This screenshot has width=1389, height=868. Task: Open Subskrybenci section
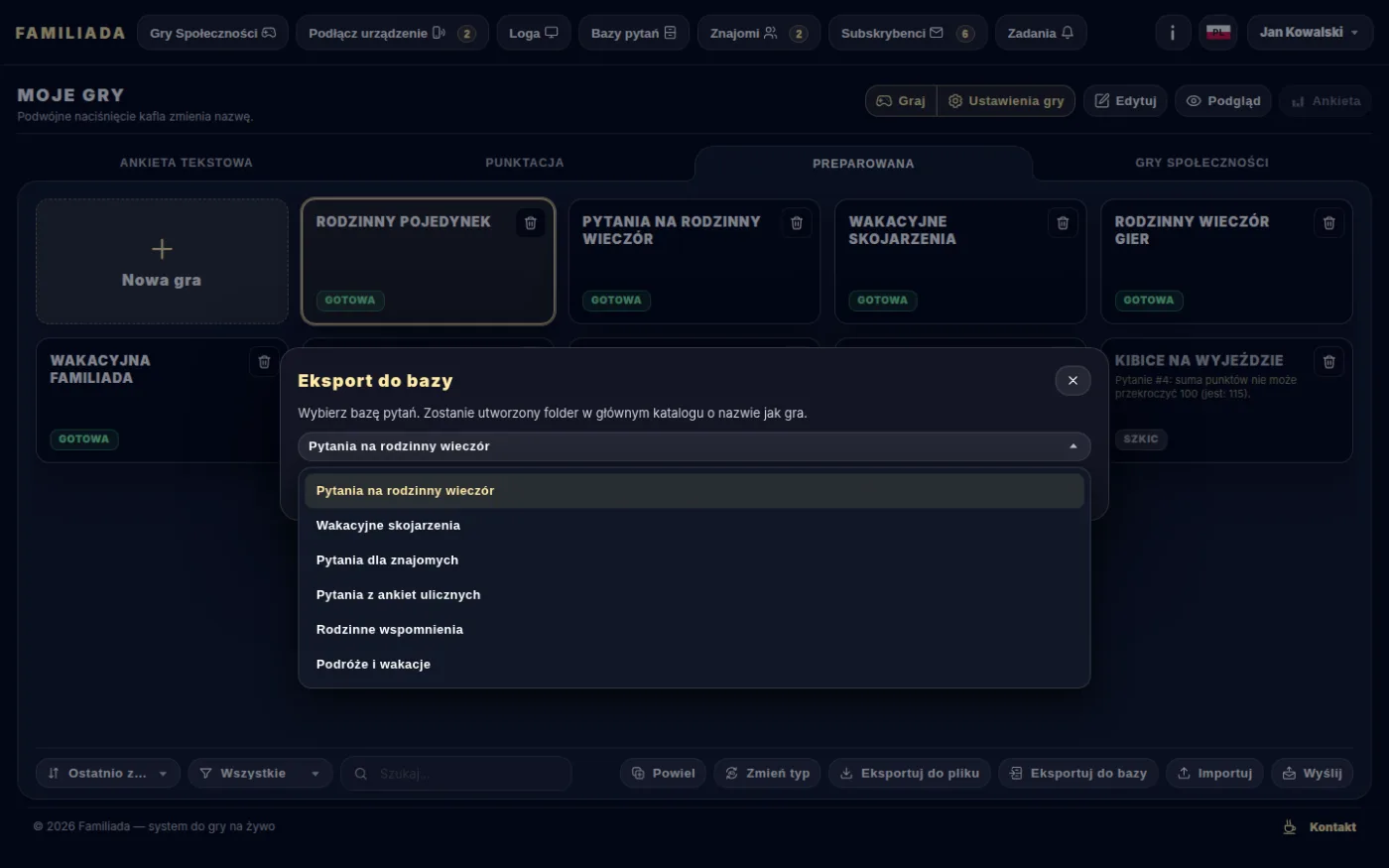[x=908, y=33]
